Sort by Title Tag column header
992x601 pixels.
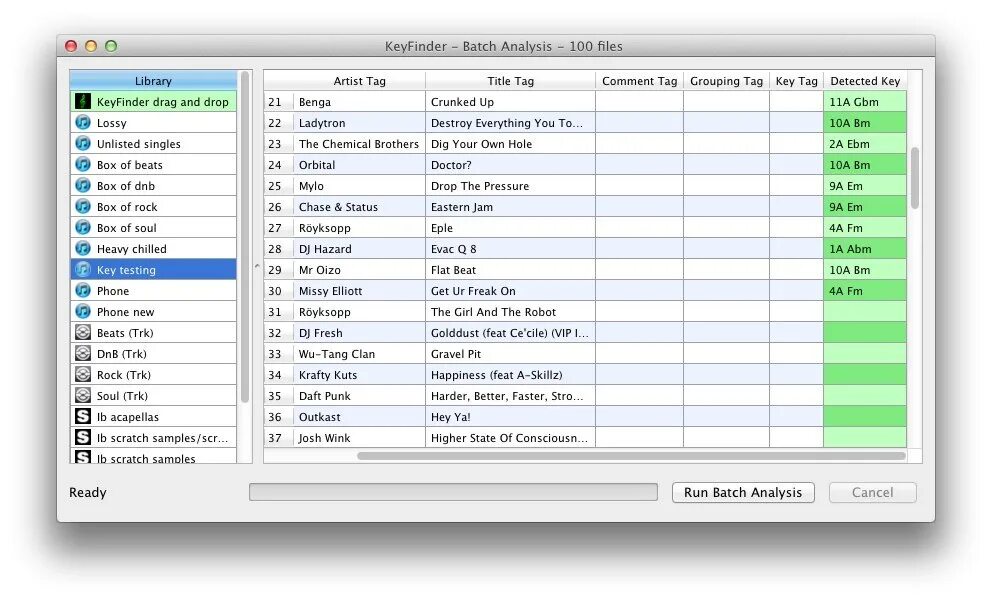click(511, 80)
